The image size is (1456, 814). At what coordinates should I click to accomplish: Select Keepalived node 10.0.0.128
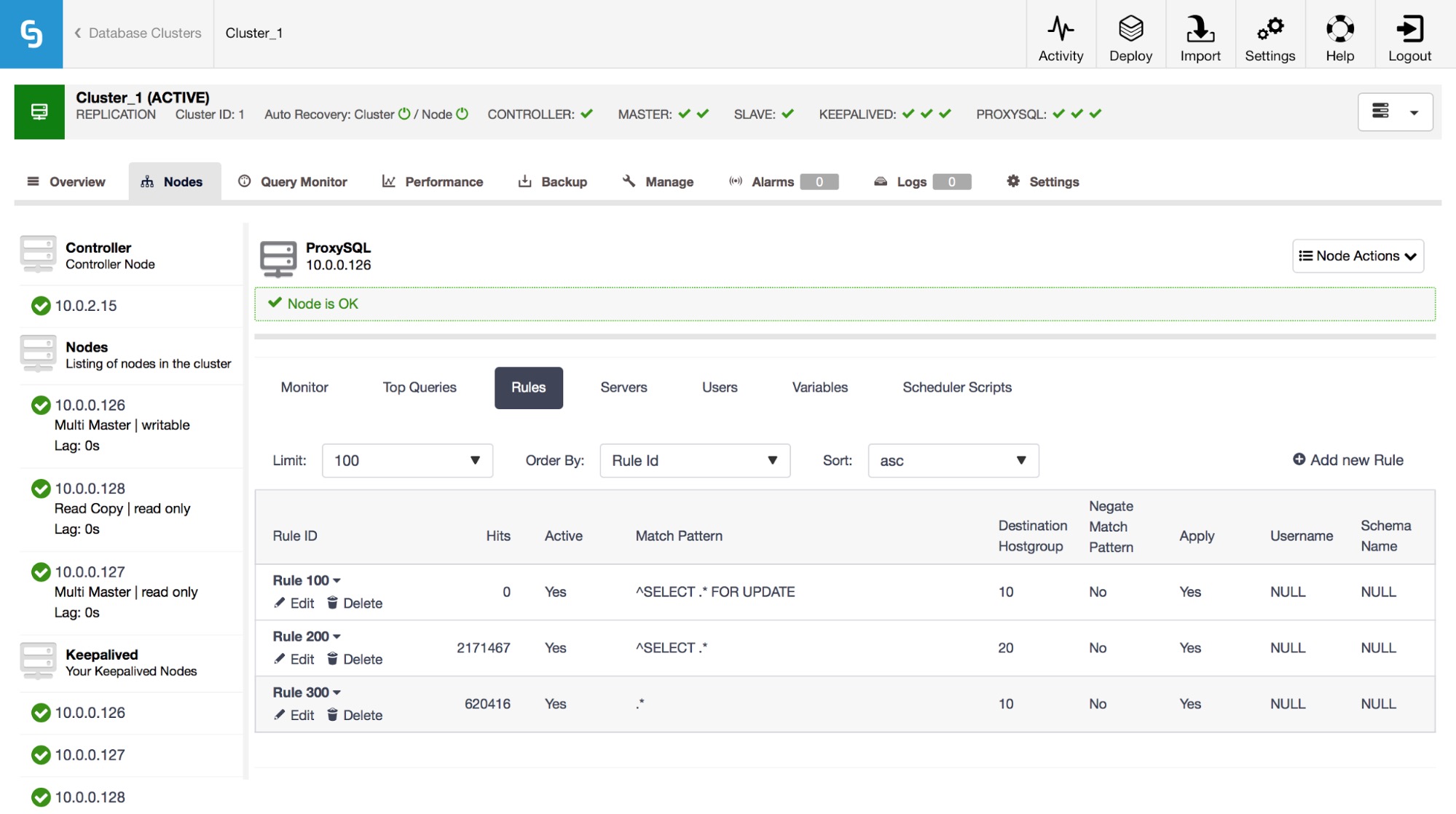point(90,797)
